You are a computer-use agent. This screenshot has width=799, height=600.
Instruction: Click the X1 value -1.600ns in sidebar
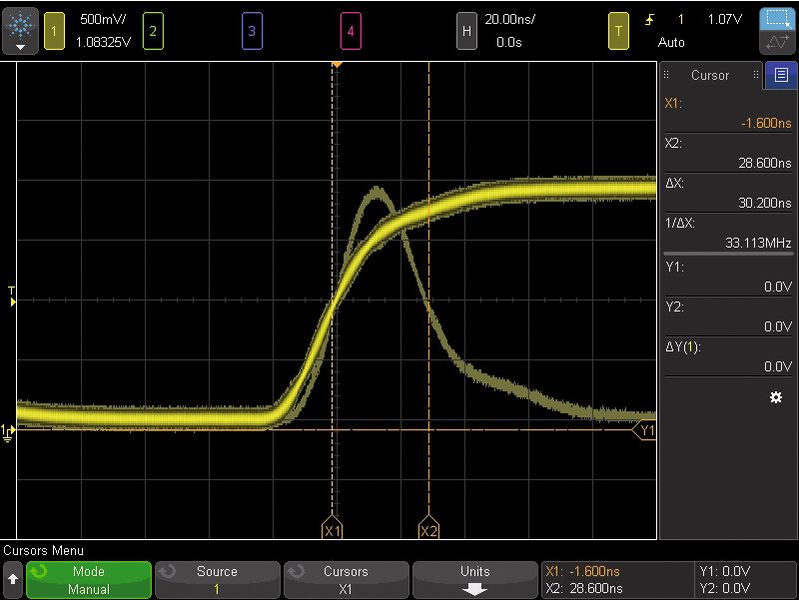(766, 123)
